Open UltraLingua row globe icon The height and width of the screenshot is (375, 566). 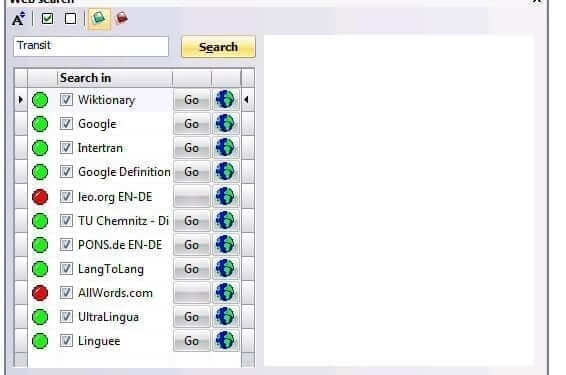(225, 317)
